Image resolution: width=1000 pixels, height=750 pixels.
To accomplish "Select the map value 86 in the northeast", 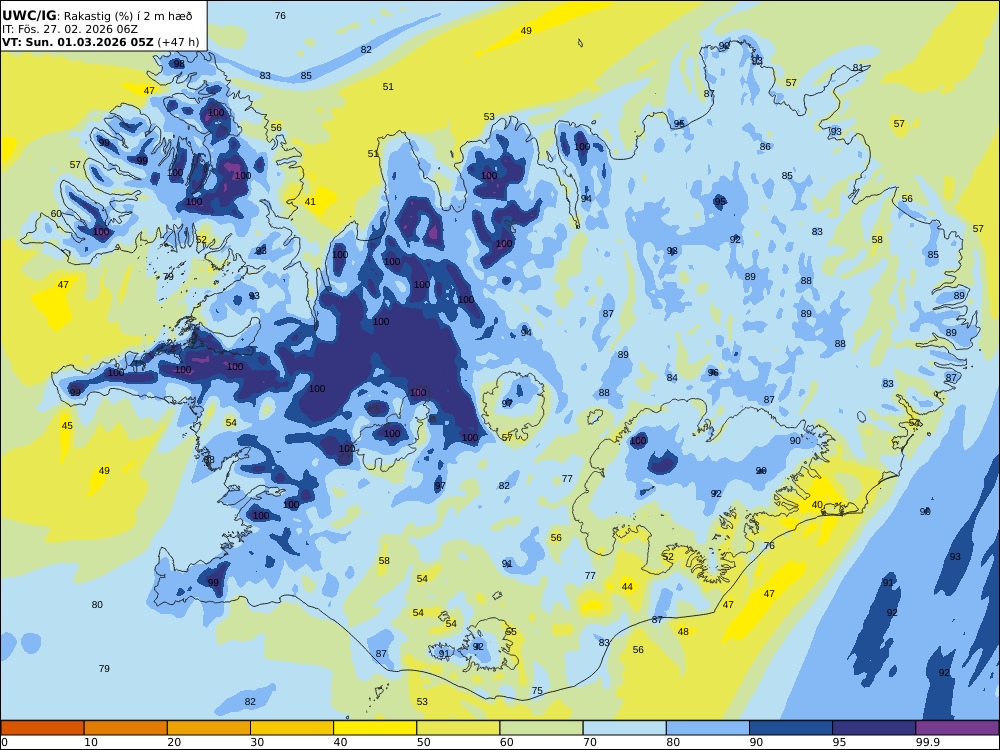I will [x=765, y=146].
